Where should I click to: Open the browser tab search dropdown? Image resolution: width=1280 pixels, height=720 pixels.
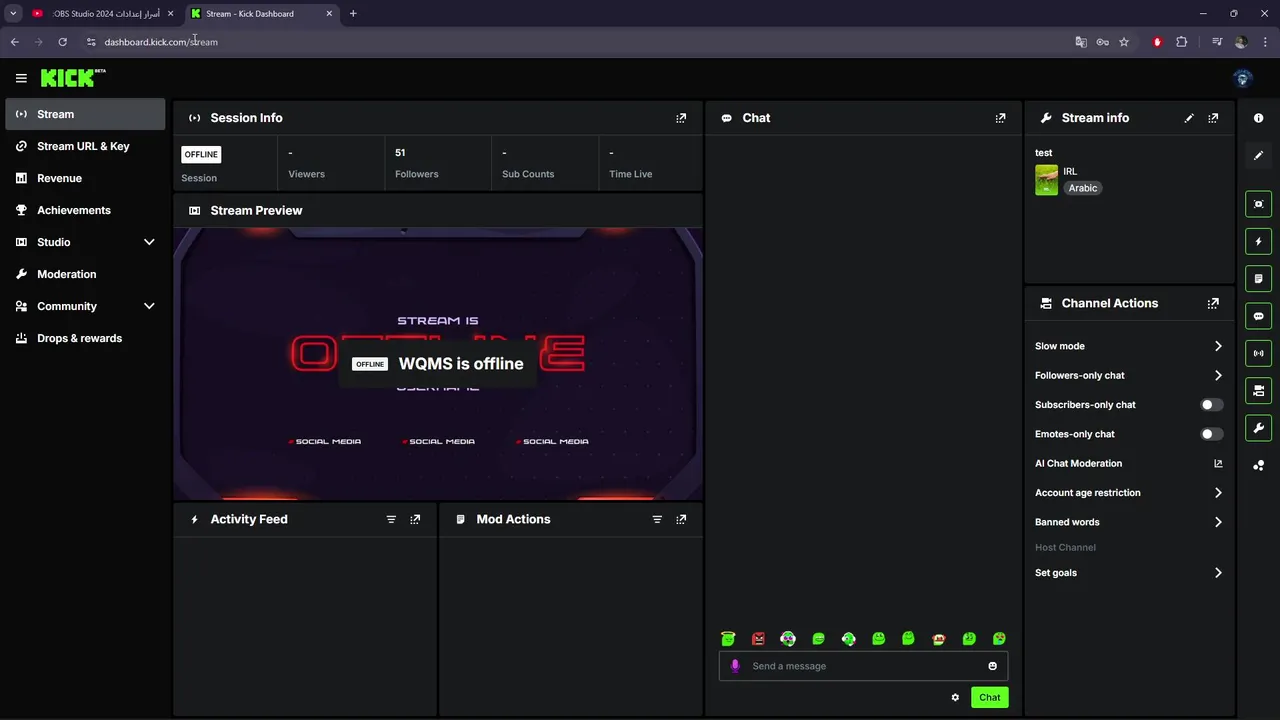click(13, 13)
